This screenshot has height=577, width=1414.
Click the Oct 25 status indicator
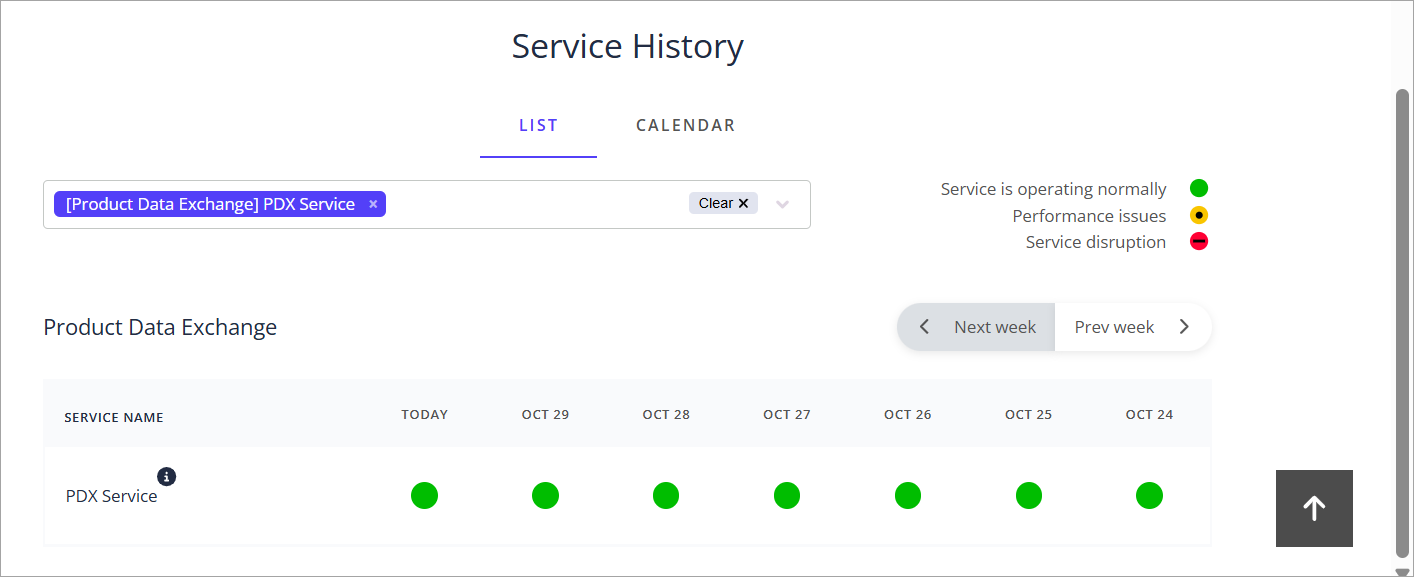coord(1029,495)
